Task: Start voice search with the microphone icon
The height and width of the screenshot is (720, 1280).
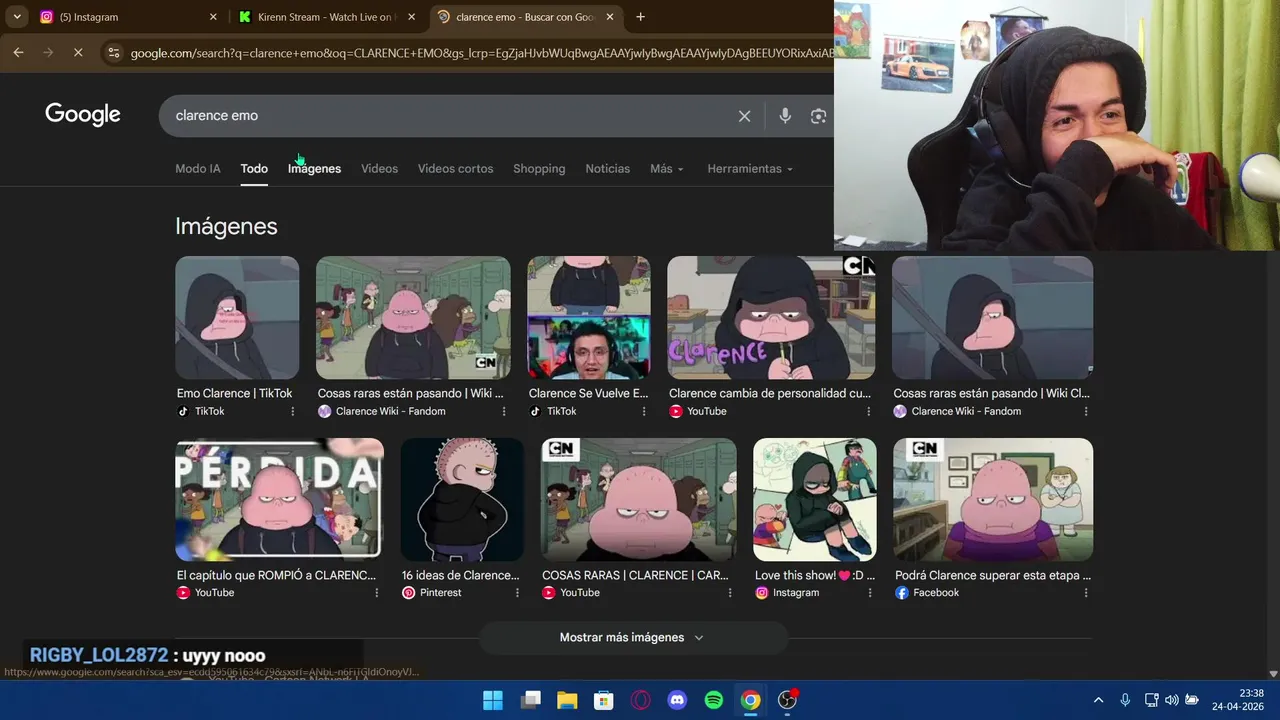Action: [785, 116]
